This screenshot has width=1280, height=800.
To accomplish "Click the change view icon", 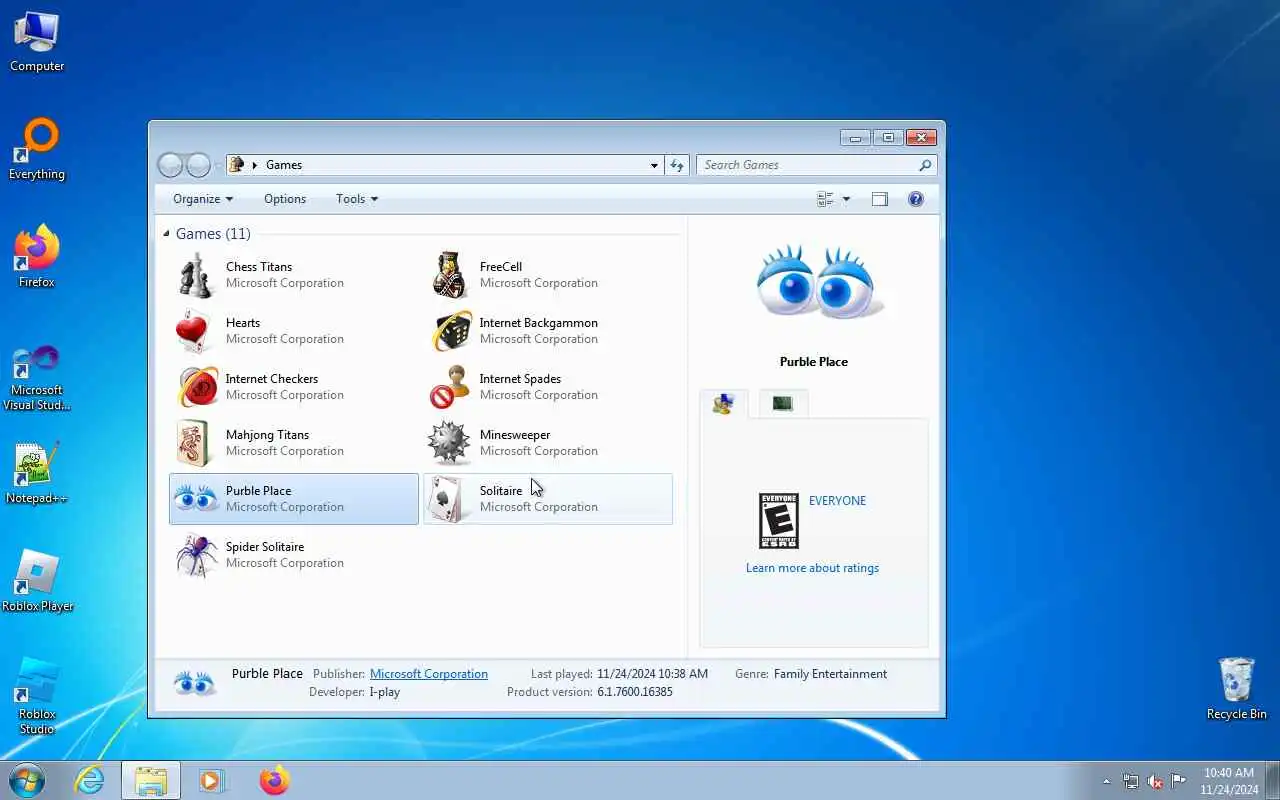I will [x=825, y=199].
